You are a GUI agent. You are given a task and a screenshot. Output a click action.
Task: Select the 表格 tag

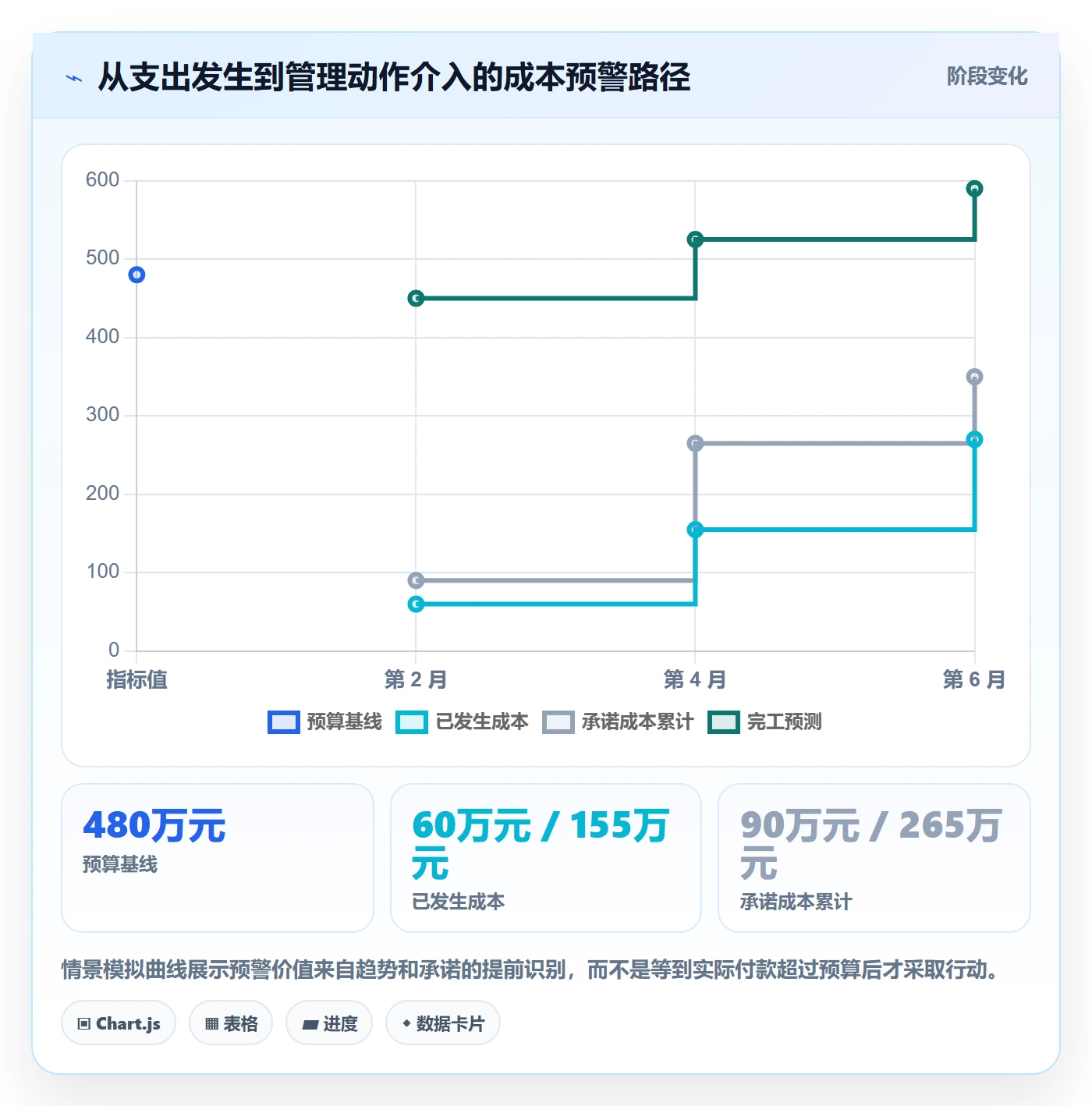tap(231, 1023)
